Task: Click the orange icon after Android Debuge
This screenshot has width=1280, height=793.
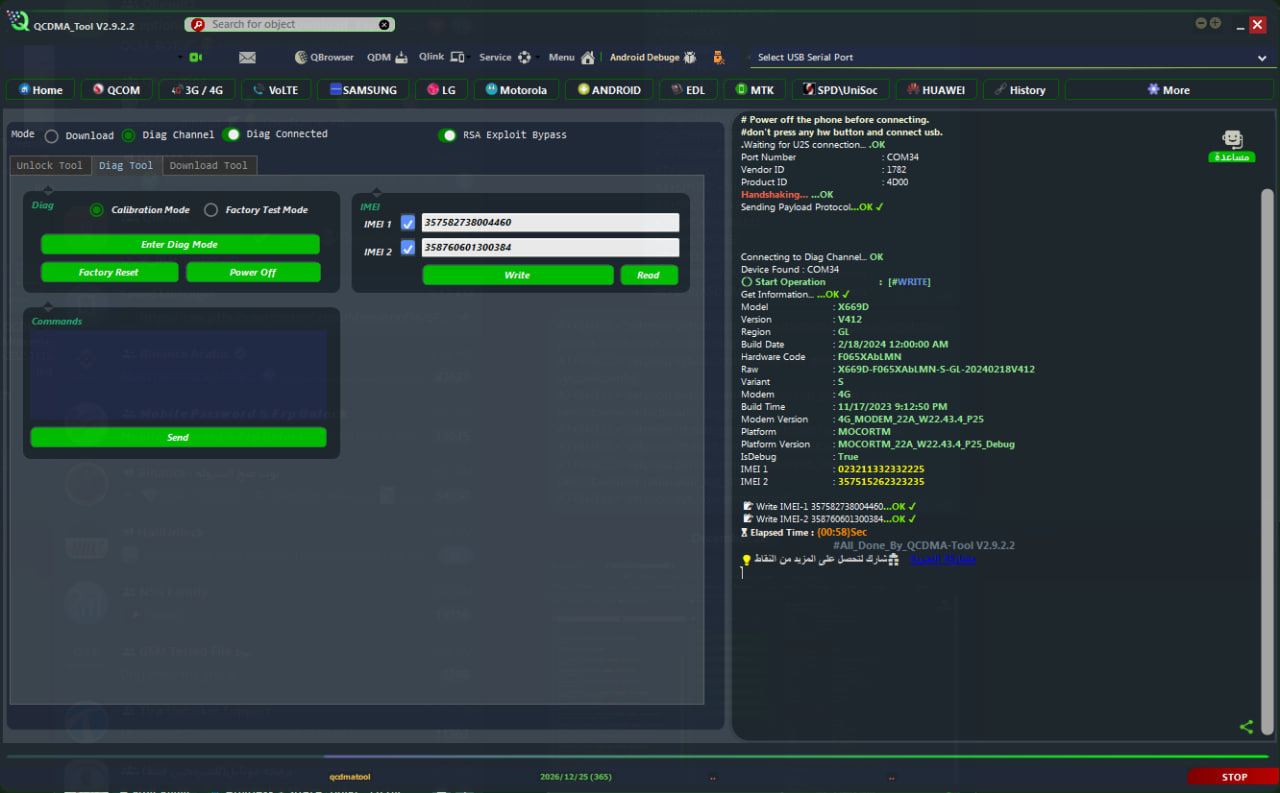Action: point(718,57)
